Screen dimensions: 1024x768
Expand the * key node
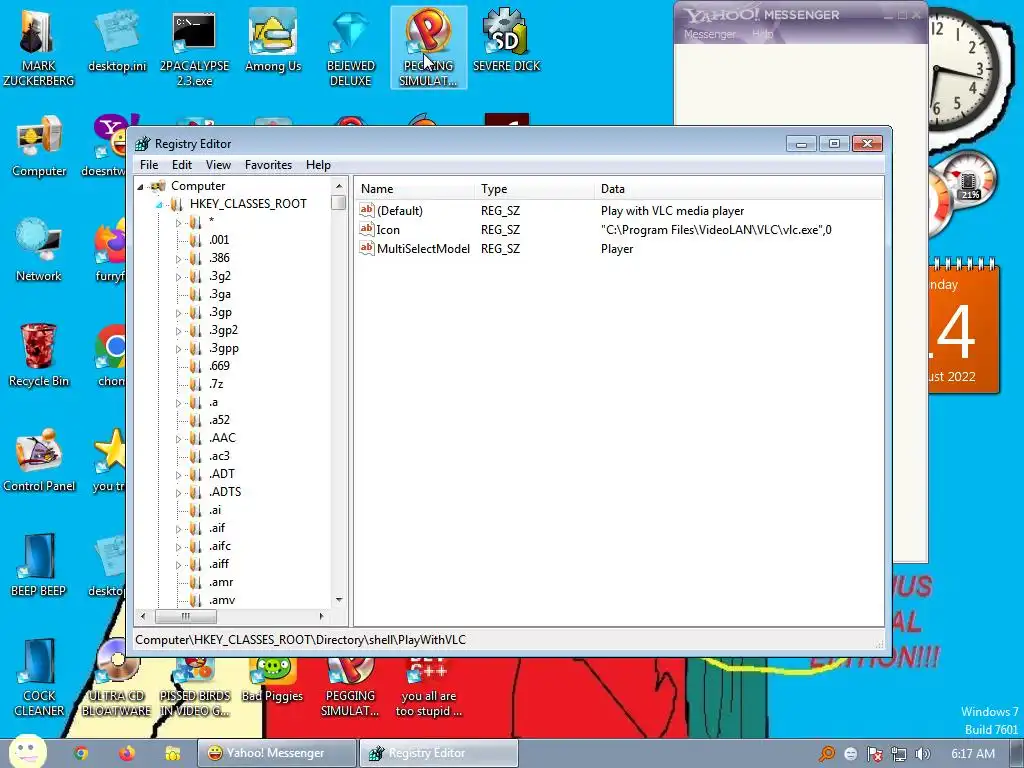click(178, 223)
